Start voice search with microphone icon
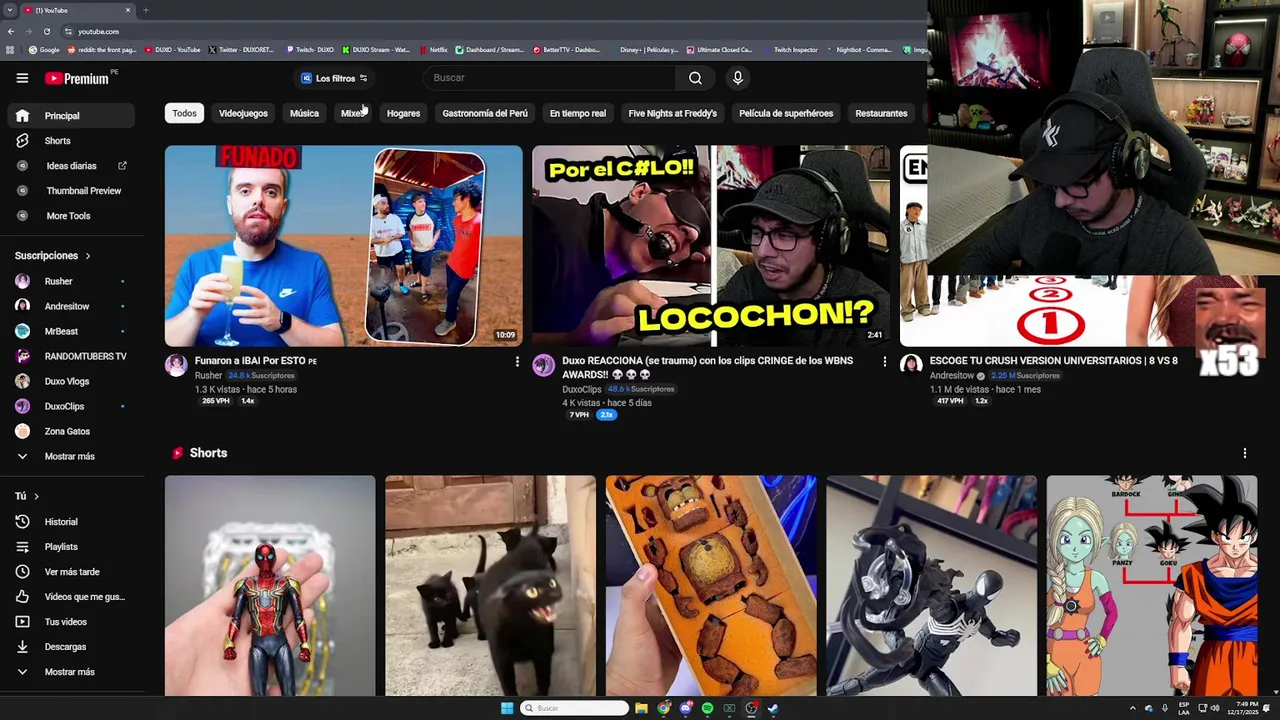Image resolution: width=1280 pixels, height=720 pixels. 738,78
